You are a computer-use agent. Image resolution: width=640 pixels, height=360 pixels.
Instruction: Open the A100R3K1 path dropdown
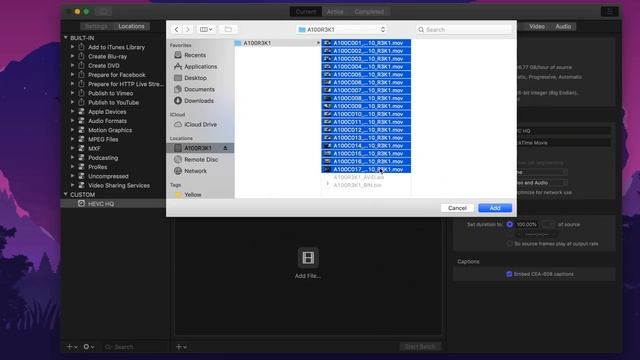(342, 29)
